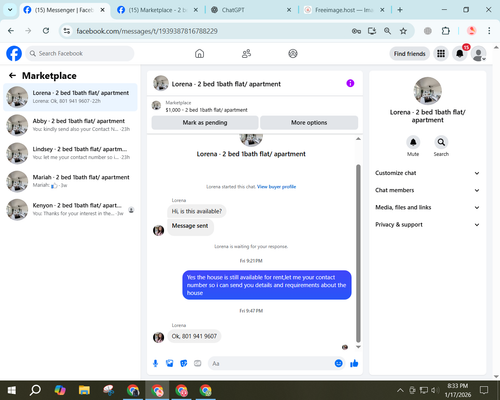The image size is (500, 400).
Task: Send a voice clip microphone icon
Action: click(155, 363)
